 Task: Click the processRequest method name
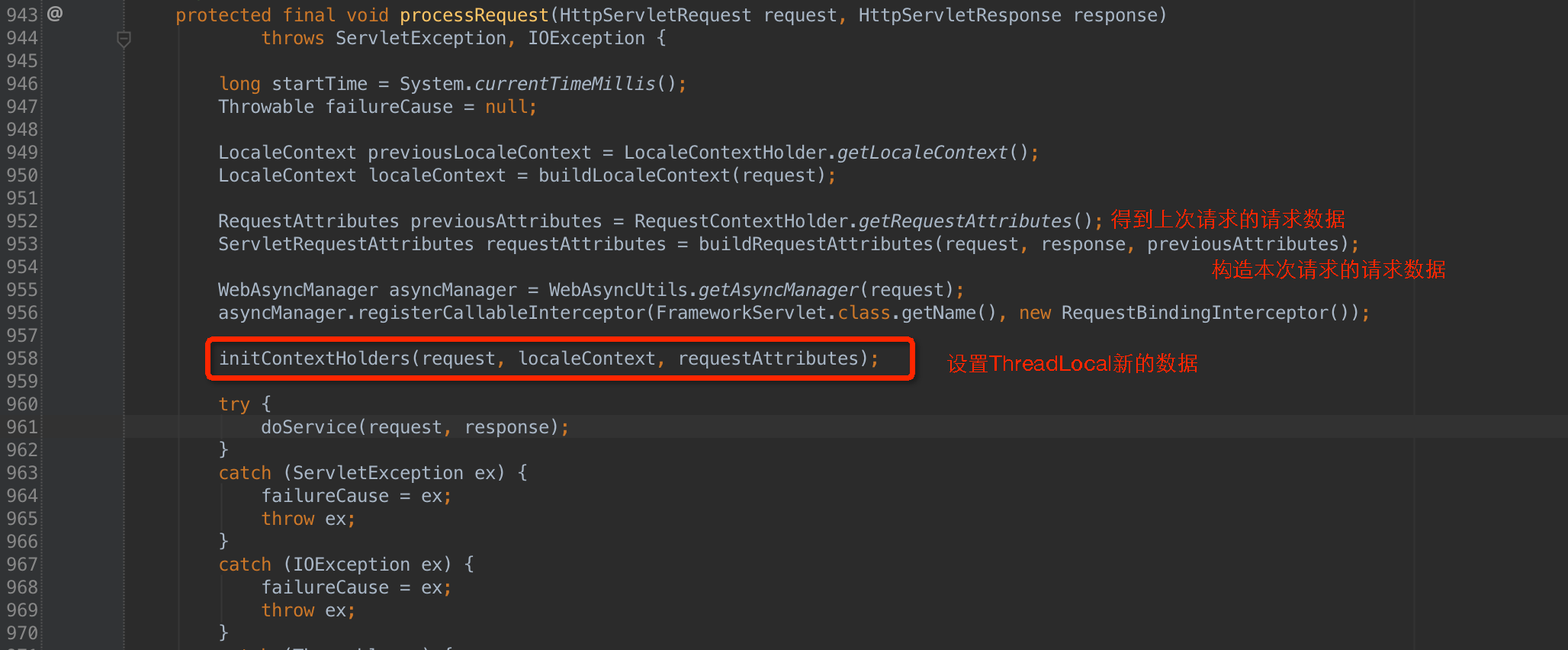pos(474,15)
